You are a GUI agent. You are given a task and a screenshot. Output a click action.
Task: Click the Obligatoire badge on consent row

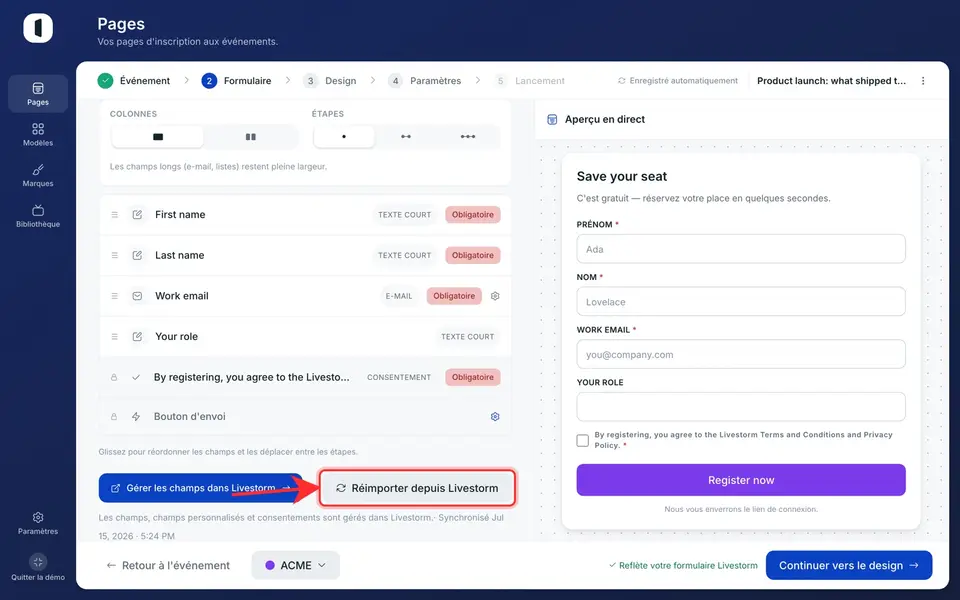(x=473, y=377)
